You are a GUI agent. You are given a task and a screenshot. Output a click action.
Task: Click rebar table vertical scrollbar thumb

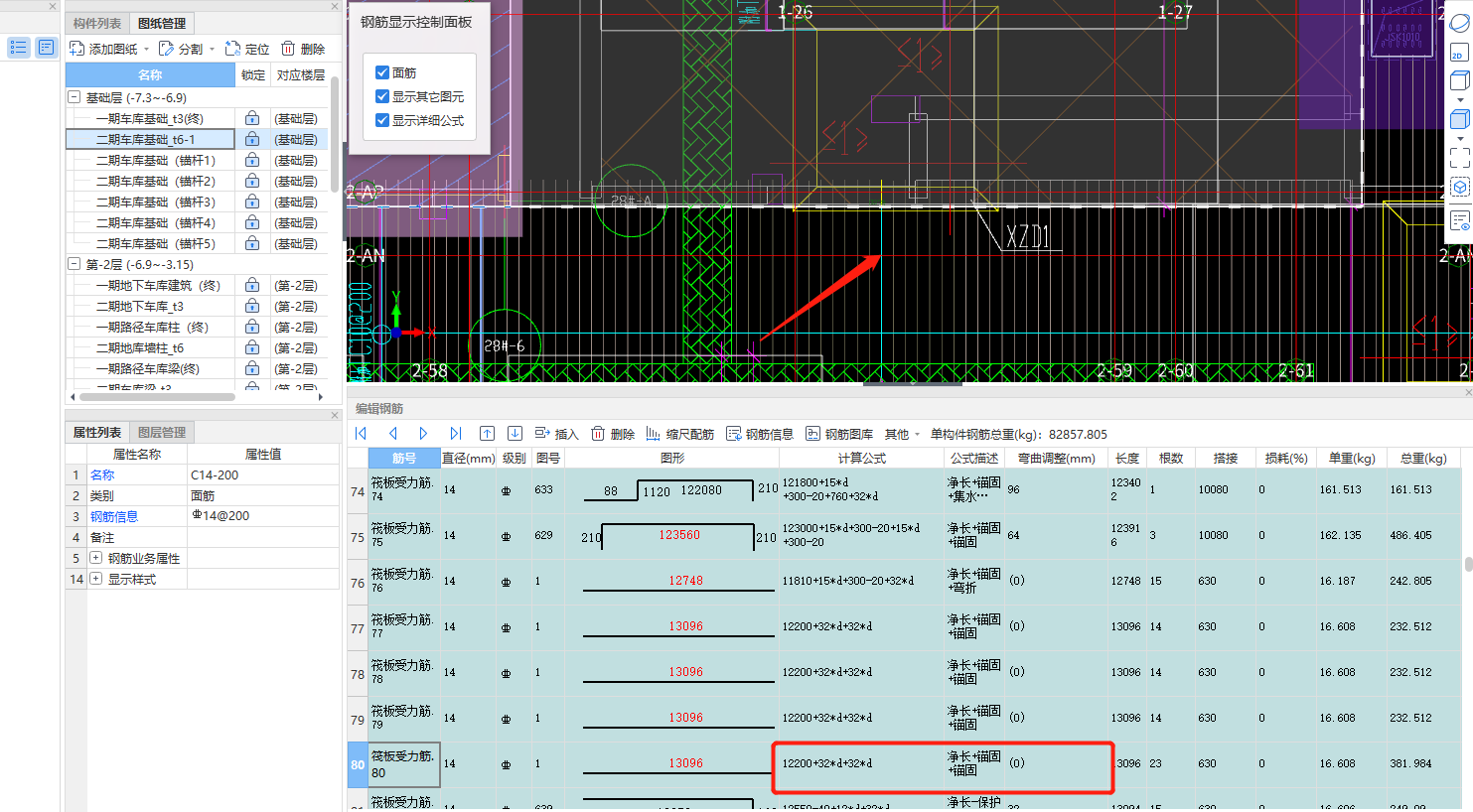click(1468, 564)
